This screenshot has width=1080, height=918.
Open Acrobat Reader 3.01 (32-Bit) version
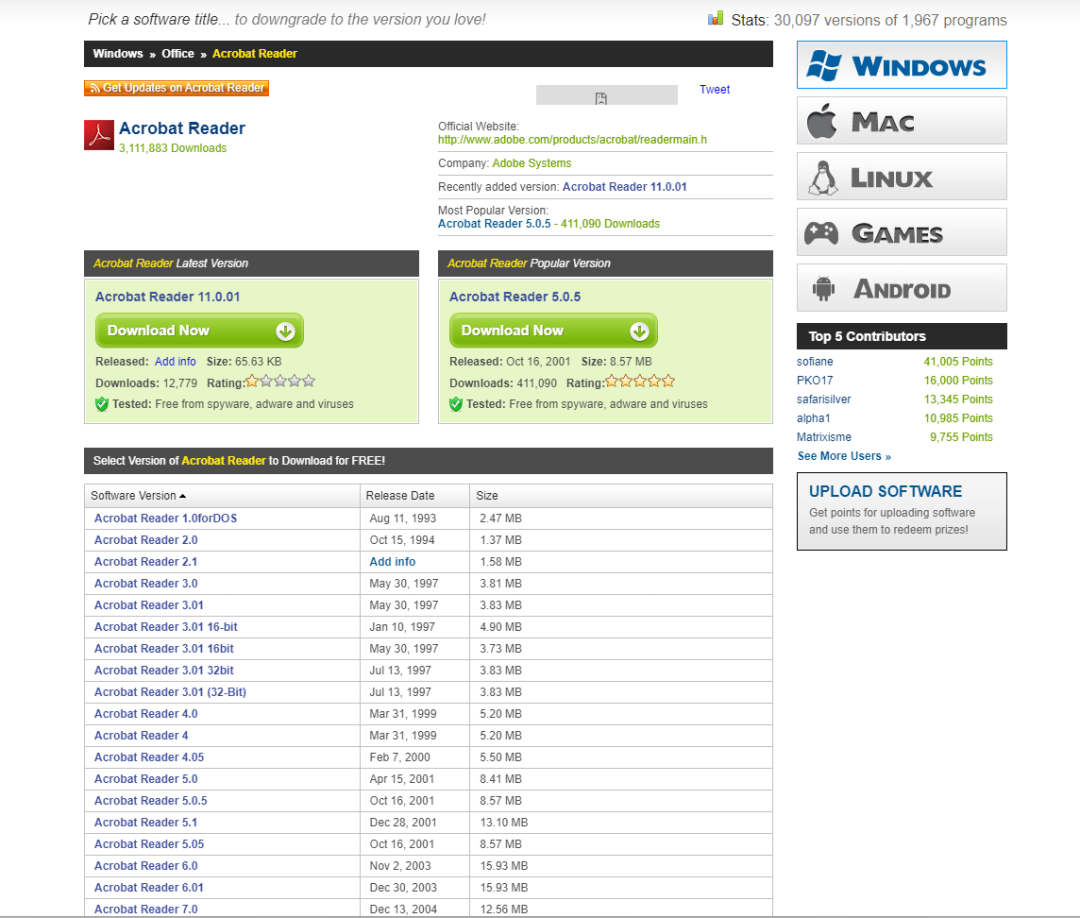point(170,692)
